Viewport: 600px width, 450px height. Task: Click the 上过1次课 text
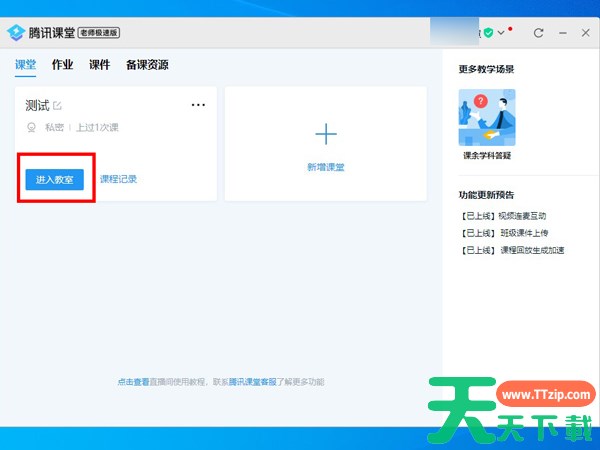pos(98,127)
